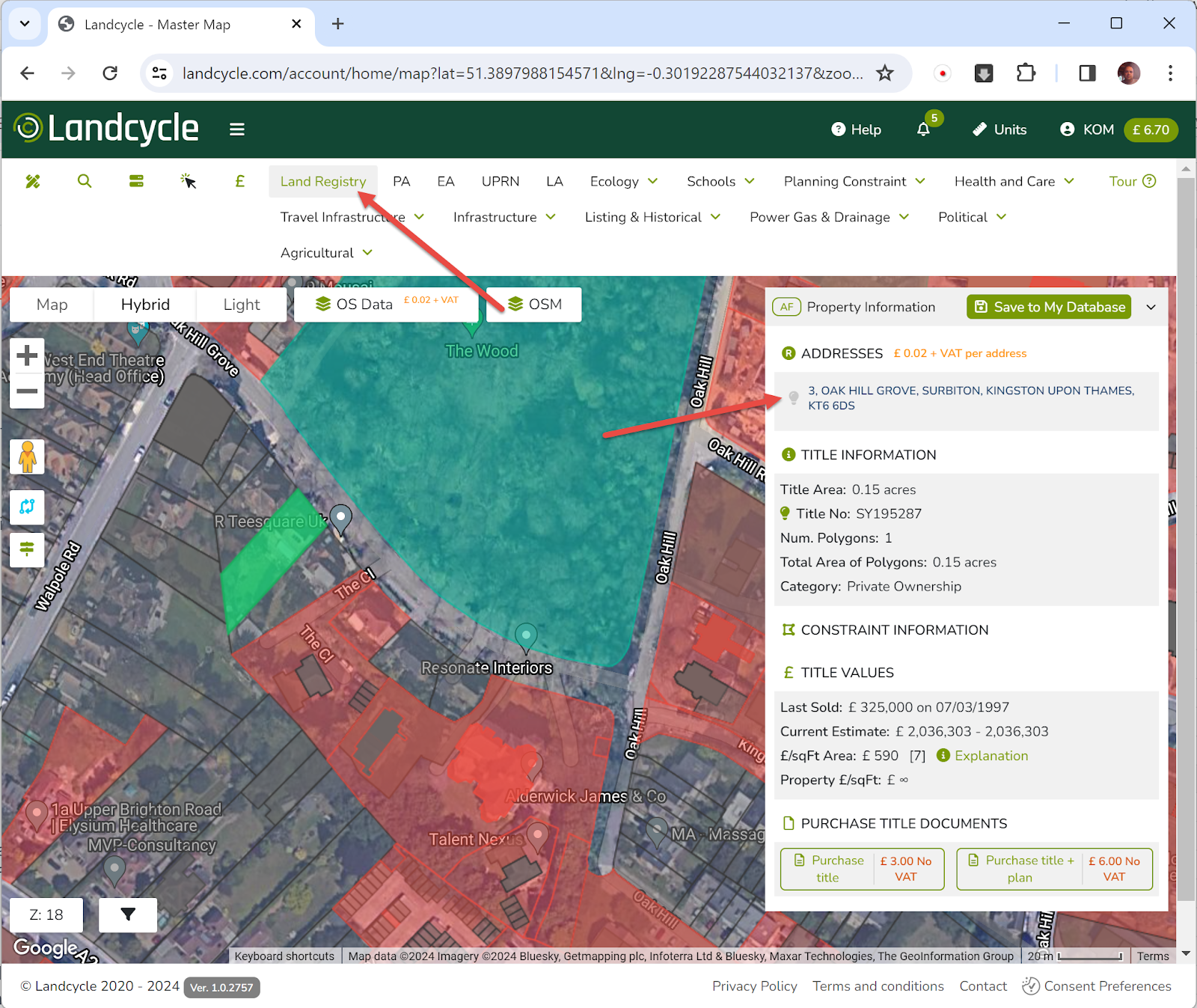Click the green signpost map icon
The width and height of the screenshot is (1197, 1008).
(27, 549)
